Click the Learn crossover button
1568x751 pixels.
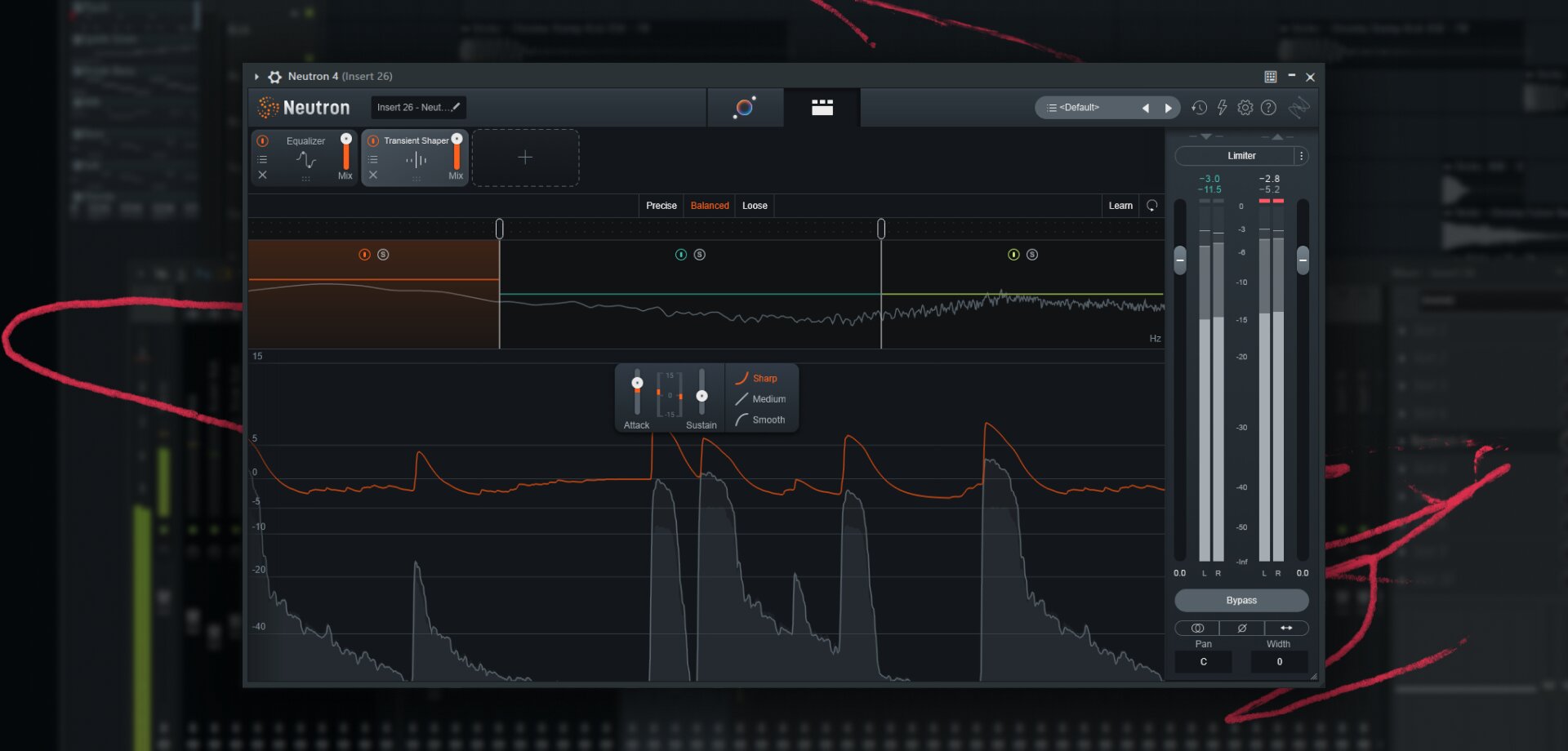pyautogui.click(x=1120, y=206)
